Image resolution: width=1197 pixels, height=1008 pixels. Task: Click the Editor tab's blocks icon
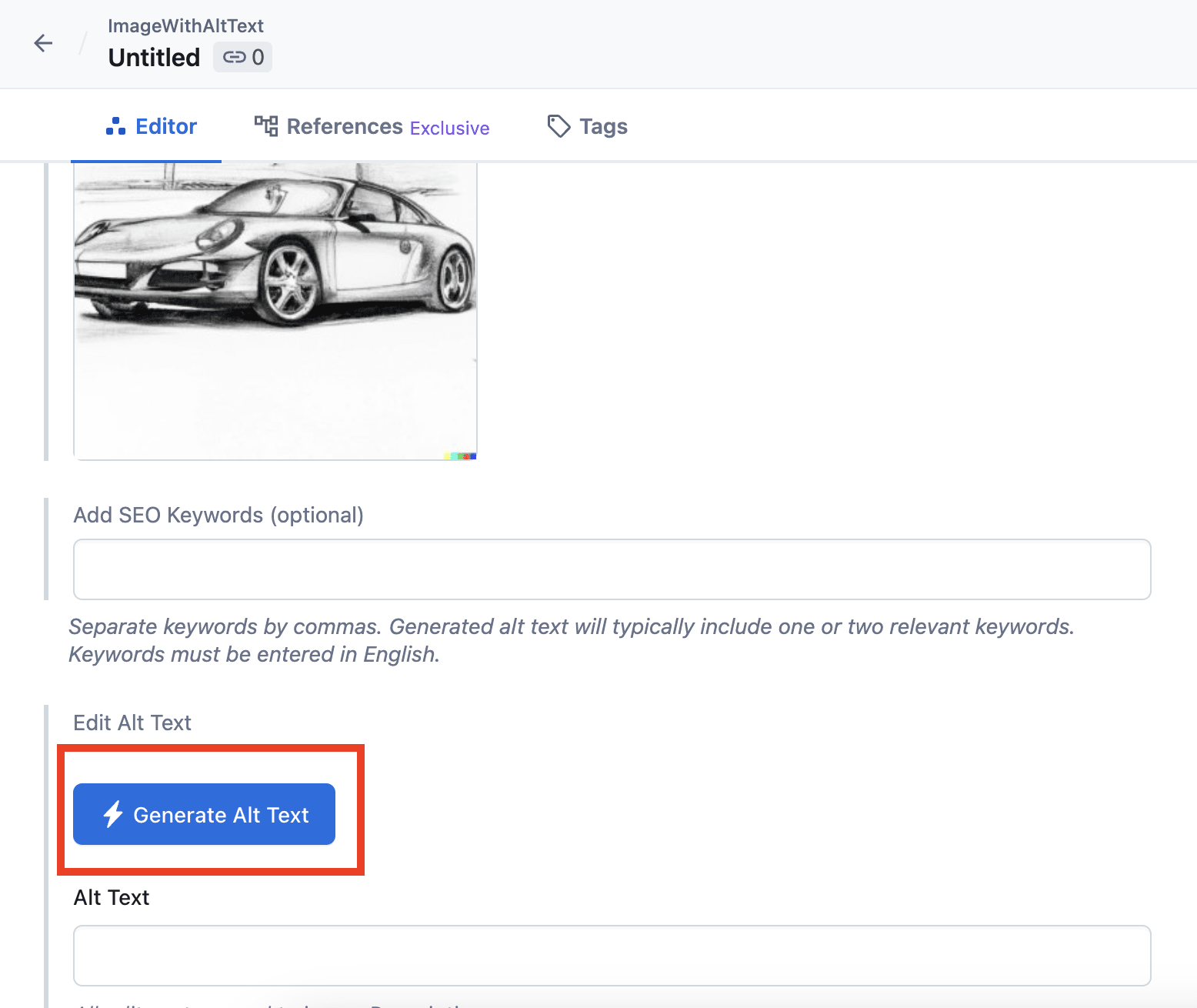115,126
